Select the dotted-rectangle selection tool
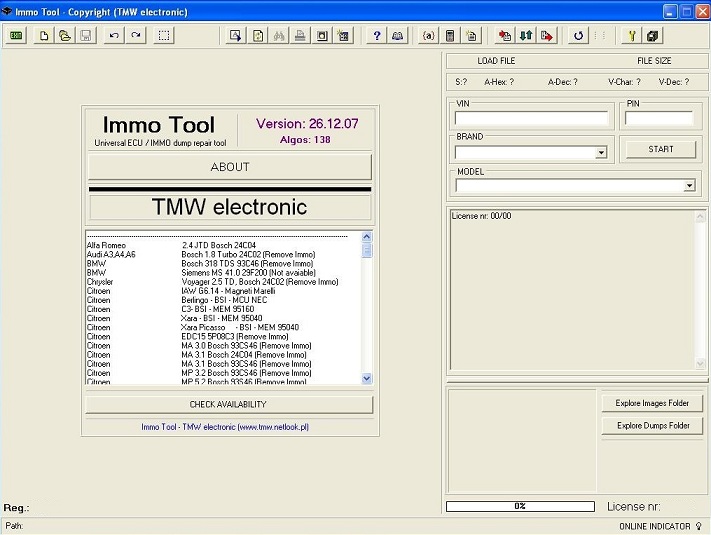The height and width of the screenshot is (535, 711). pos(164,36)
